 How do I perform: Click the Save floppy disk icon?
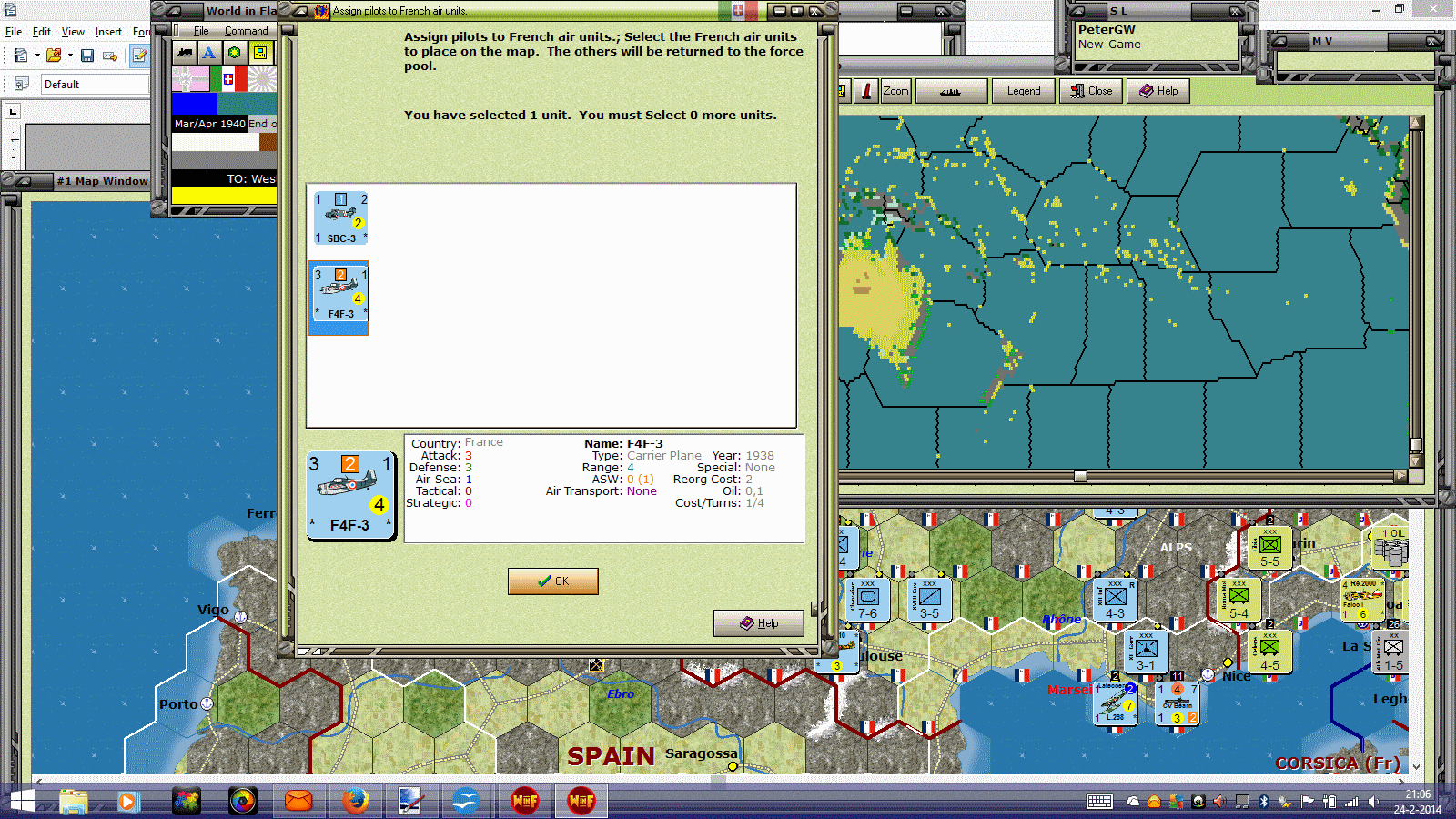coord(87,56)
